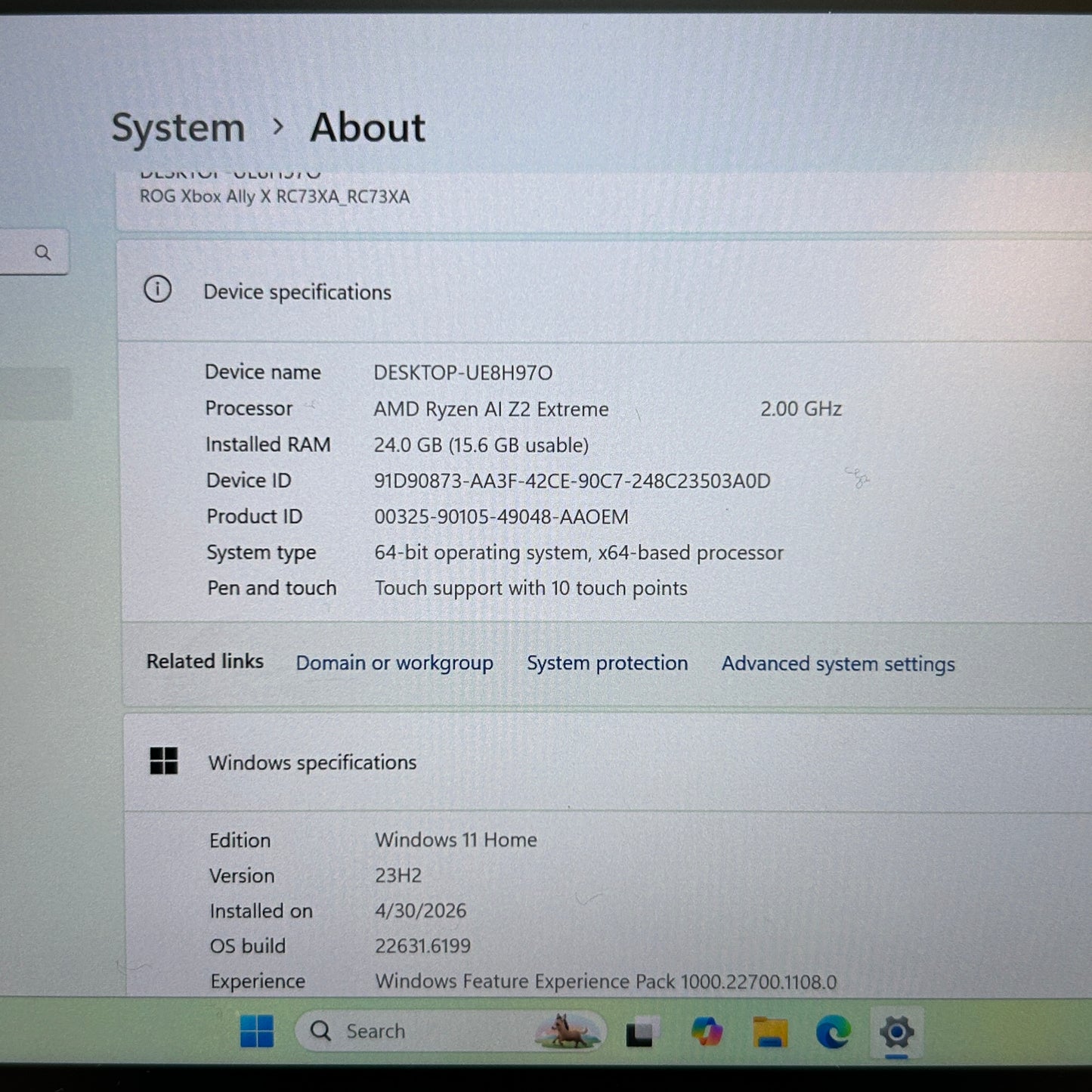Open Advanced system settings link
The width and height of the screenshot is (1092, 1092).
(x=838, y=664)
